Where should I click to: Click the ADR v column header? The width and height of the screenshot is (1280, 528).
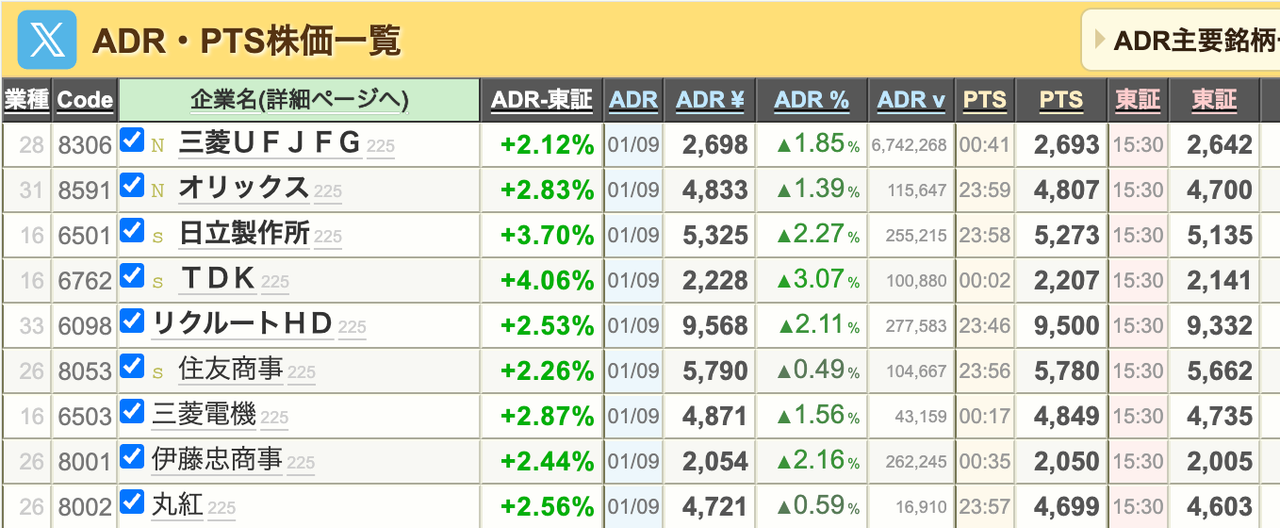[911, 100]
